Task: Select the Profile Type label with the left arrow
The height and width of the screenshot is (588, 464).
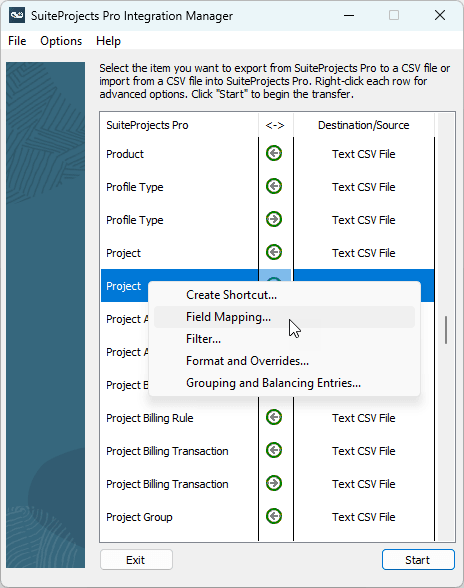Action: tap(135, 187)
